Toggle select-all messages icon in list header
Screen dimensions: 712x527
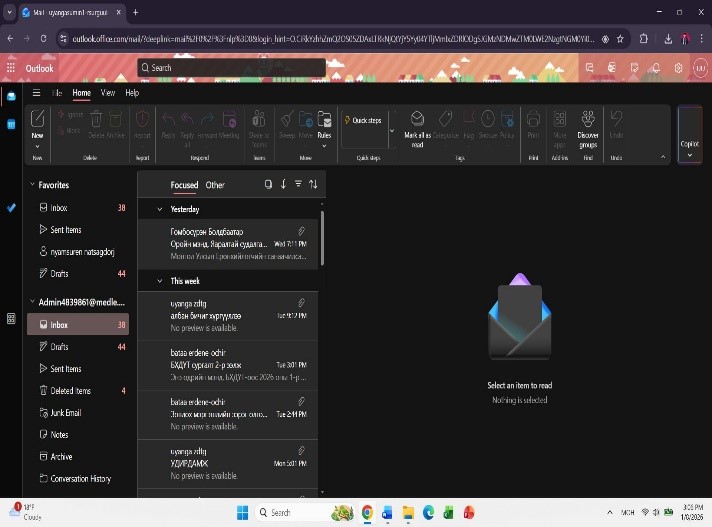point(268,184)
